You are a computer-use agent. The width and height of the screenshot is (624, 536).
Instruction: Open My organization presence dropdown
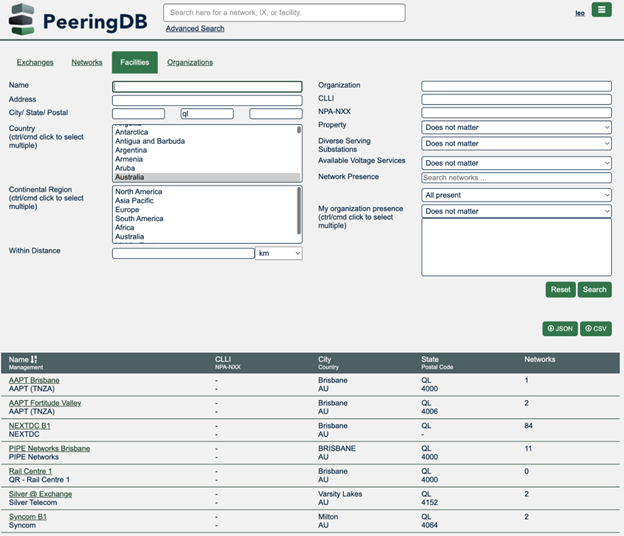point(516,211)
